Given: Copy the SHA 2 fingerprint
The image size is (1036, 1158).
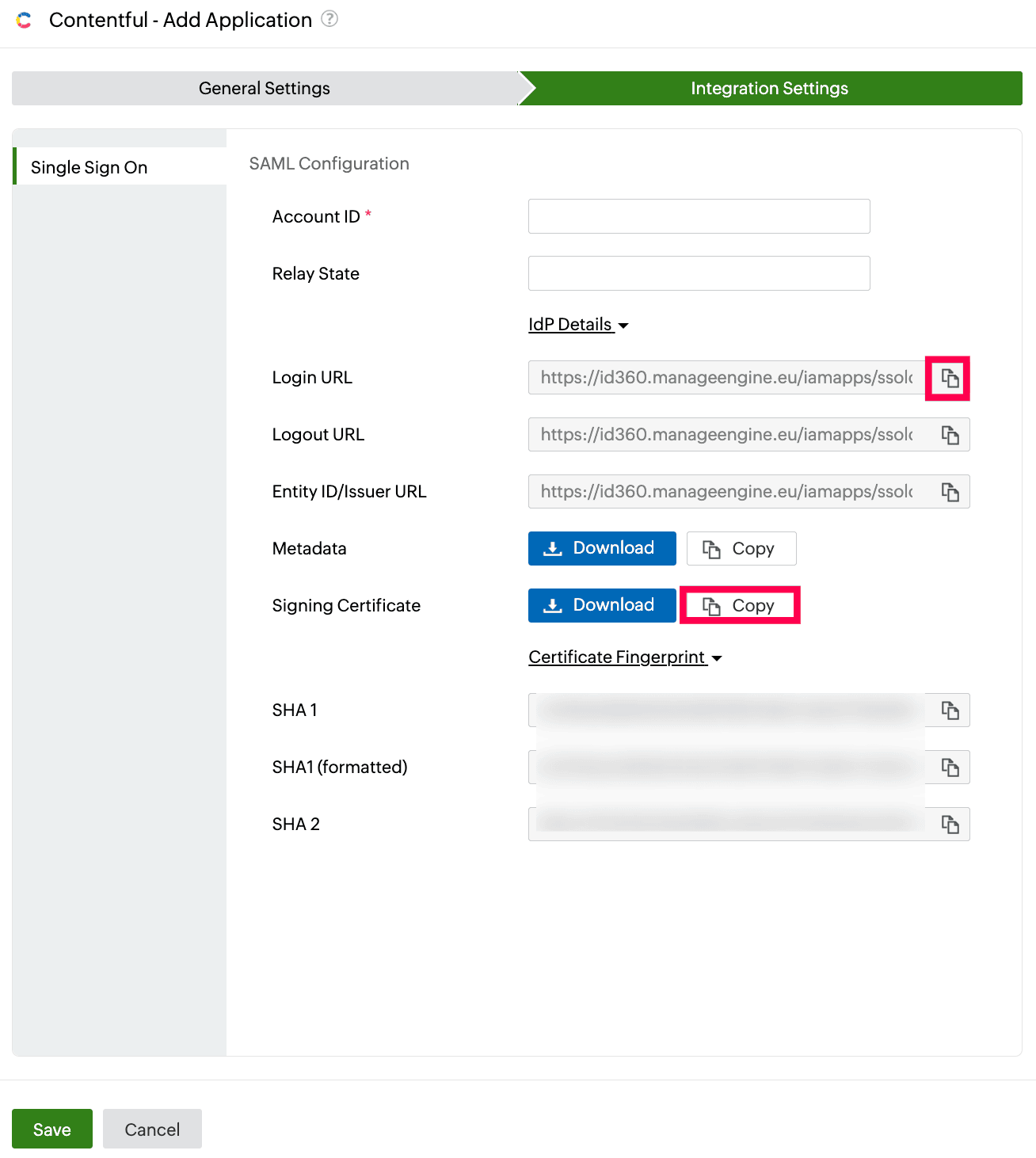Looking at the screenshot, I should 950,825.
